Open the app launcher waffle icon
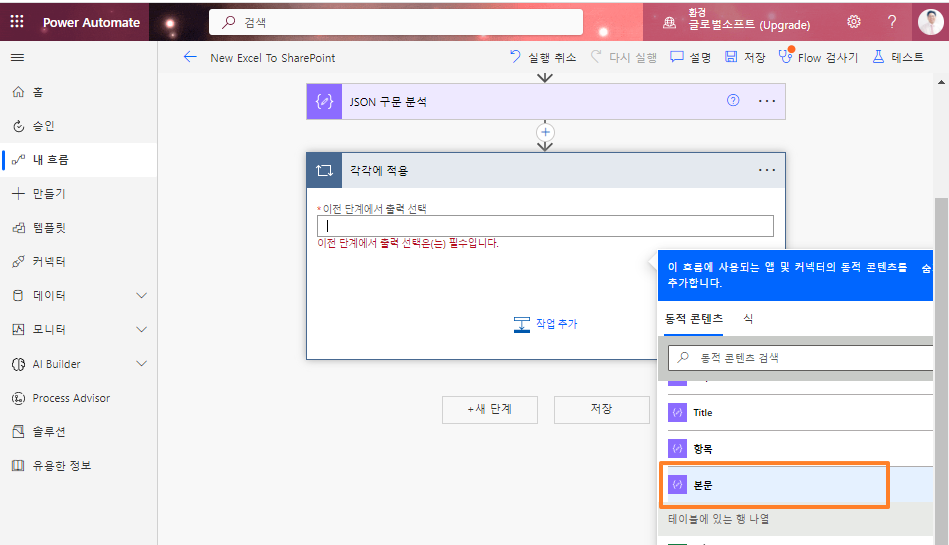949x545 pixels. [x=17, y=22]
